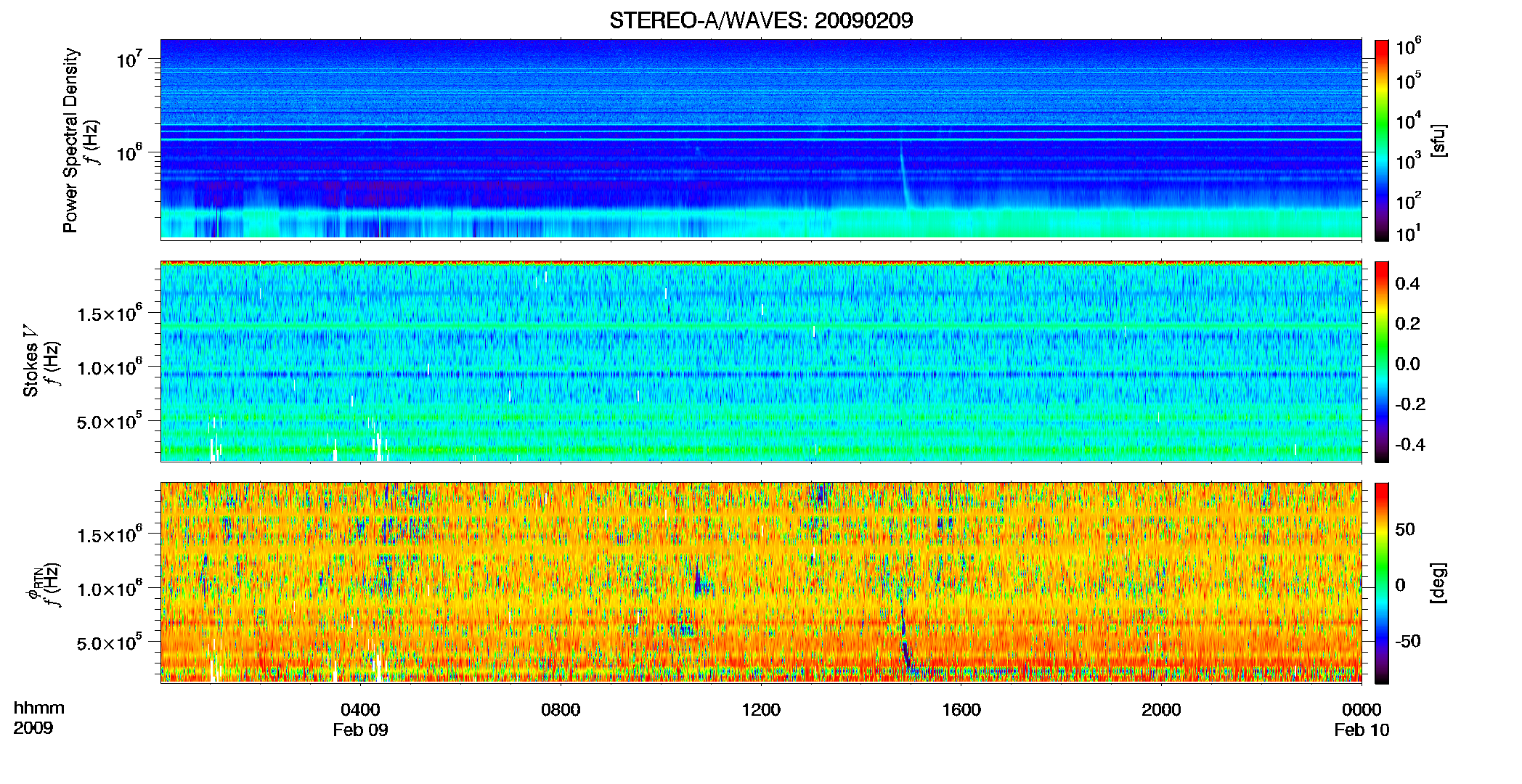1522x784 pixels.
Task: Click the 2000 time tick label
Action: (x=1161, y=710)
